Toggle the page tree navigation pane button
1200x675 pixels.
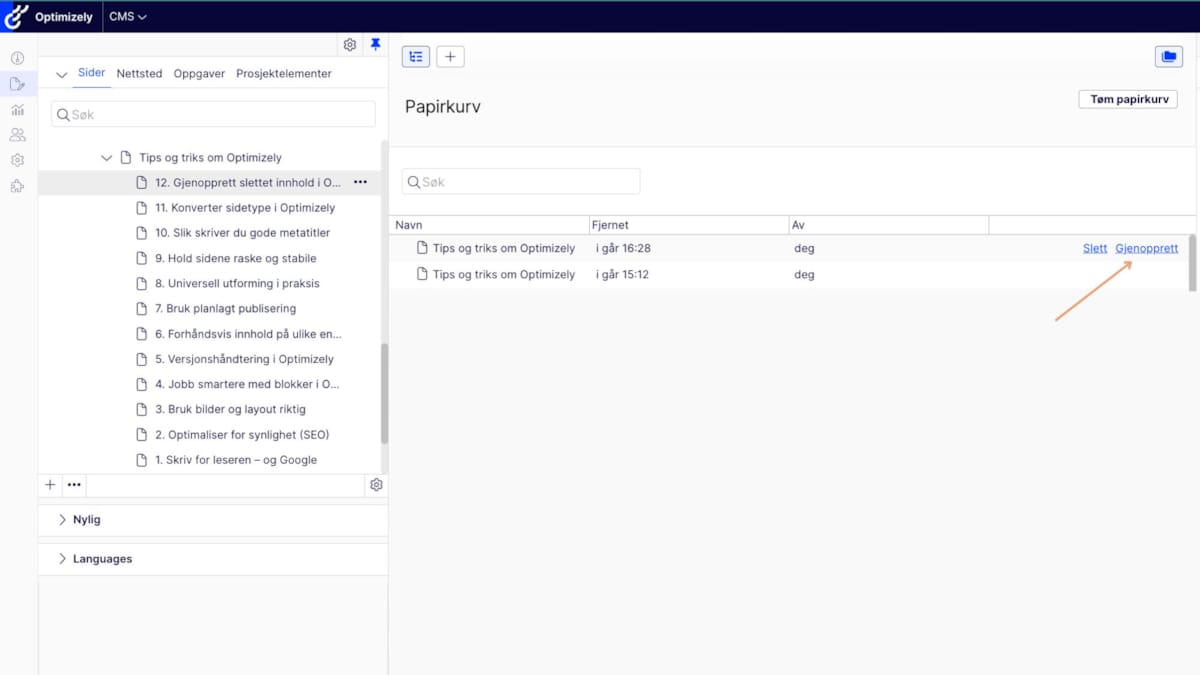(x=416, y=57)
